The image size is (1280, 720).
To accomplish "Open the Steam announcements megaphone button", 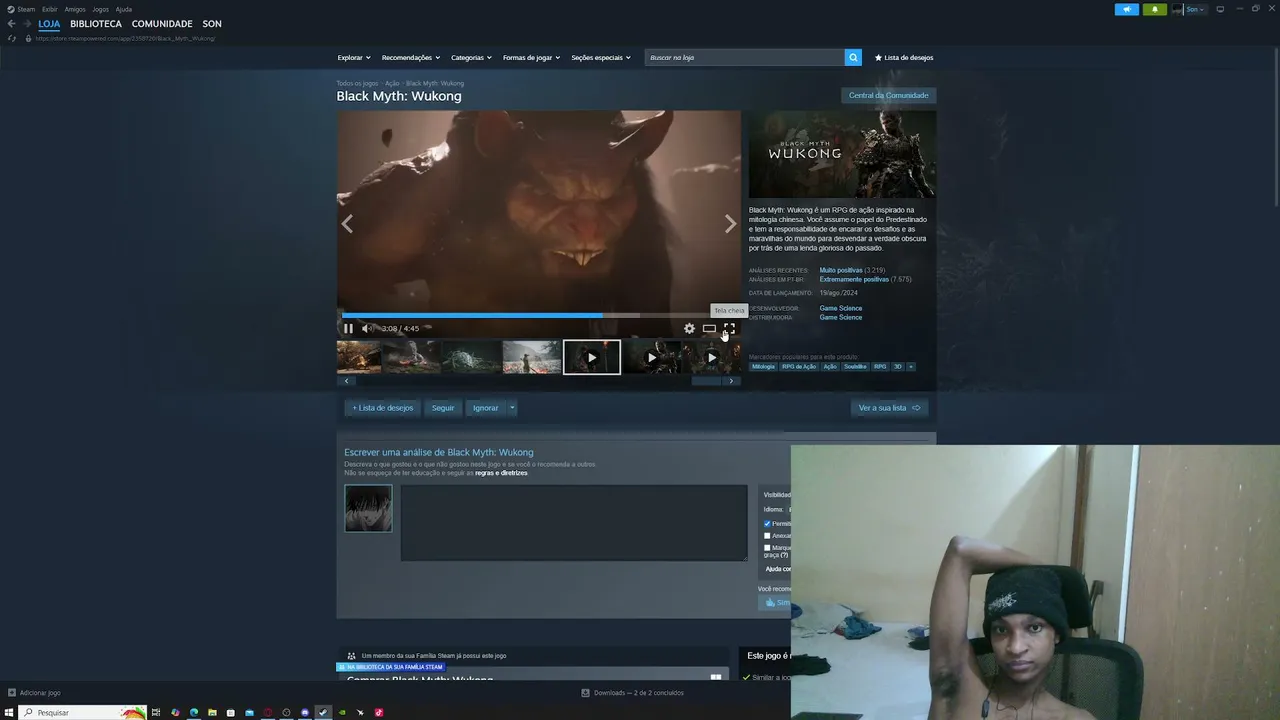I will tap(1127, 9).
